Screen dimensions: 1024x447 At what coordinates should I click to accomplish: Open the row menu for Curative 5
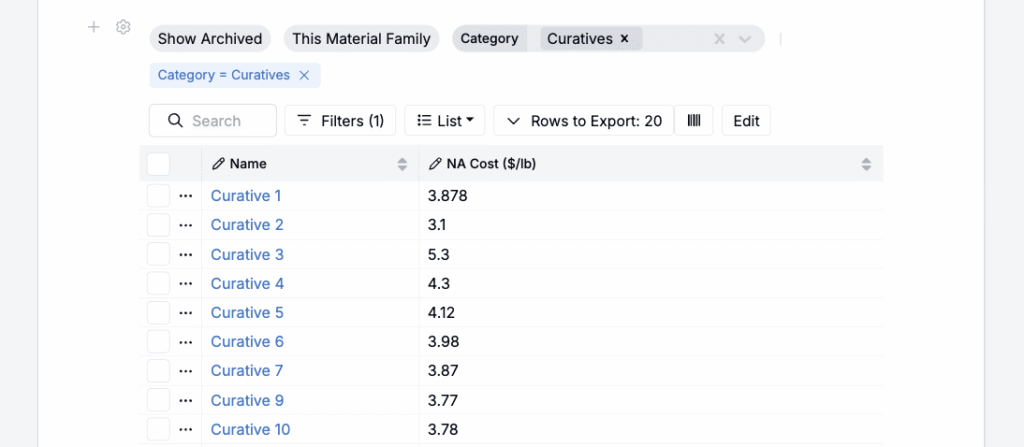185,313
